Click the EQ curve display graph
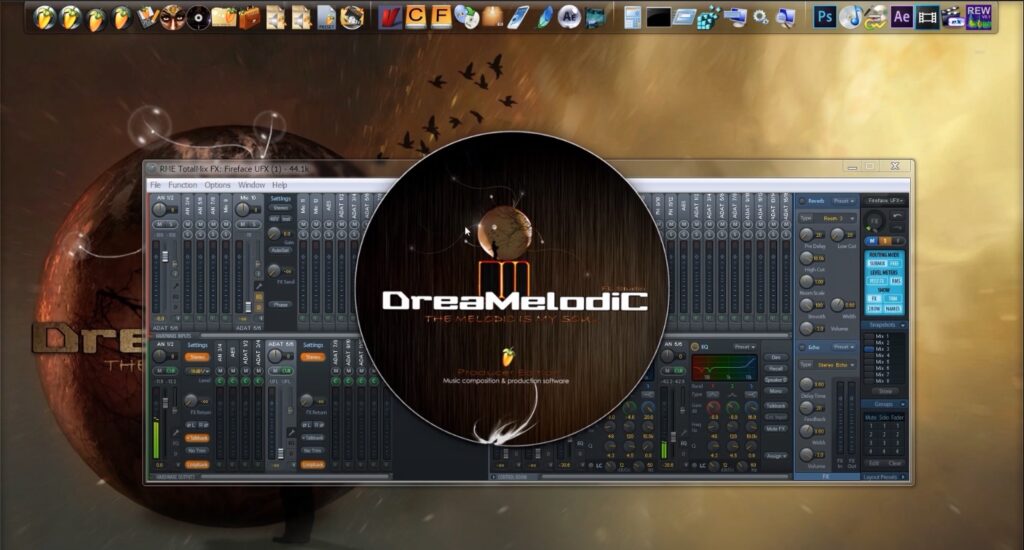1024x550 pixels. coord(724,367)
